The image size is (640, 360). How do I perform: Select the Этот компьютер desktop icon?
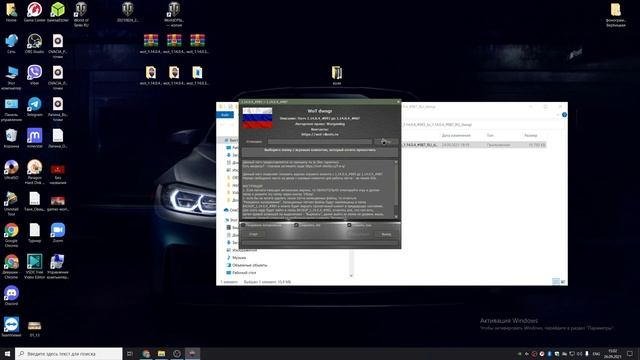(x=11, y=78)
